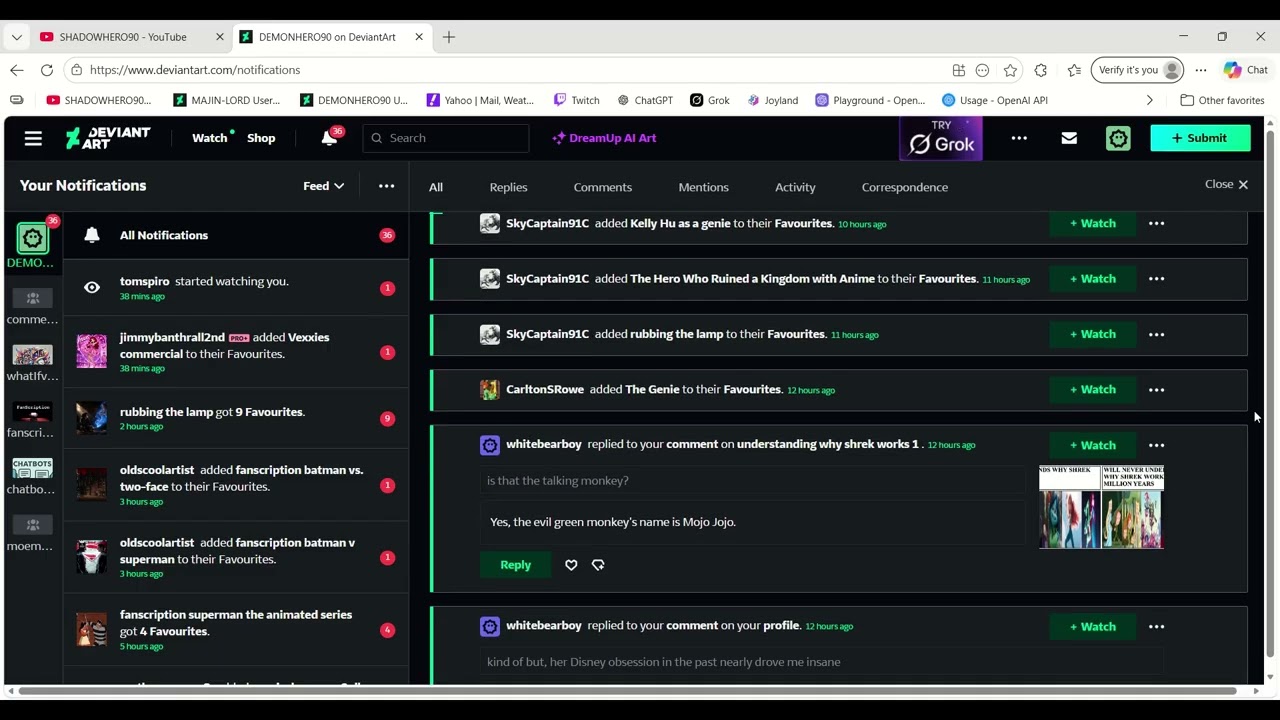Click the vertical scrollbar of the page
This screenshot has width=1280, height=720.
[1270, 395]
